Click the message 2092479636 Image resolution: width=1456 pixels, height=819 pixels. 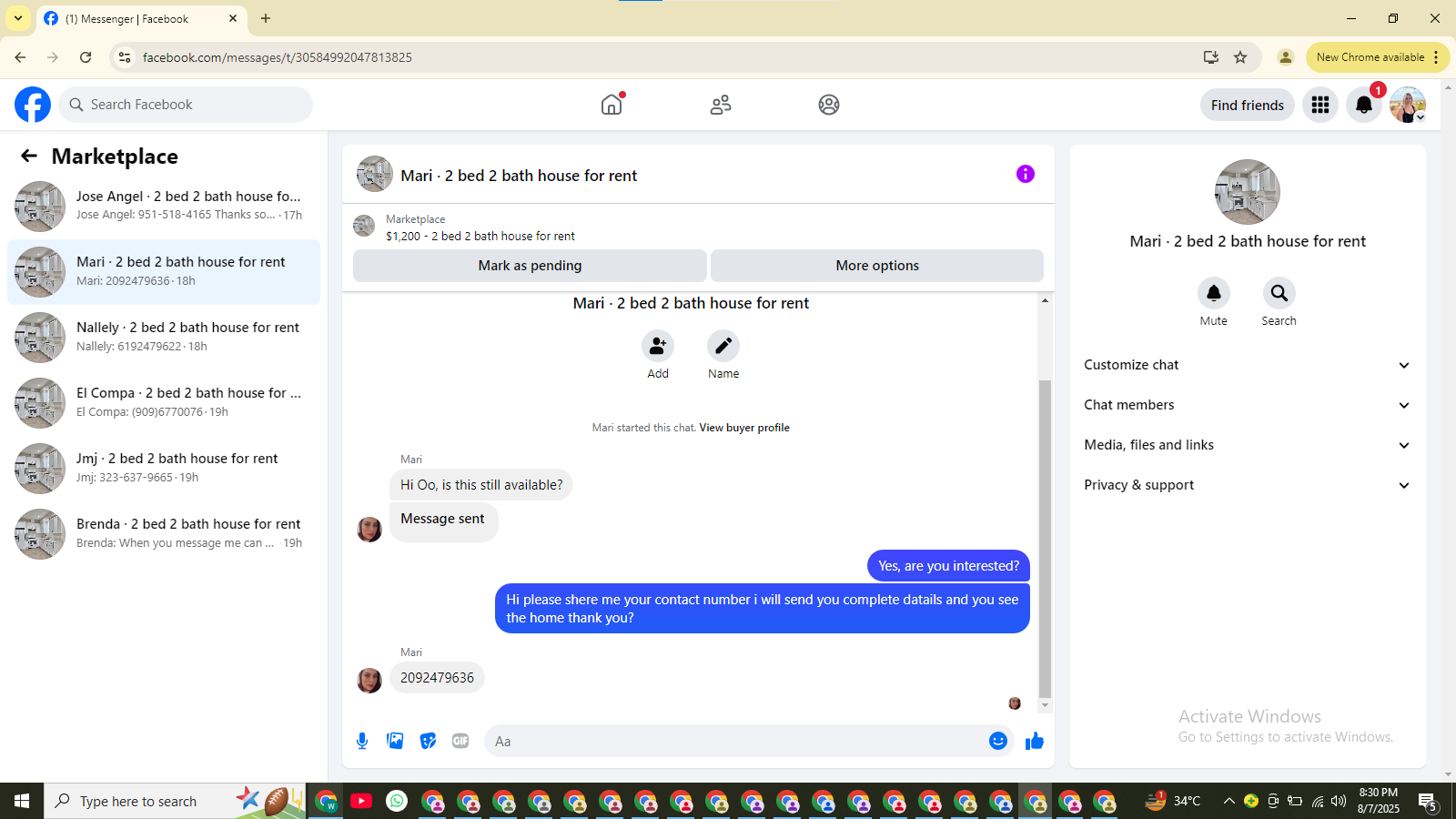coord(437,678)
